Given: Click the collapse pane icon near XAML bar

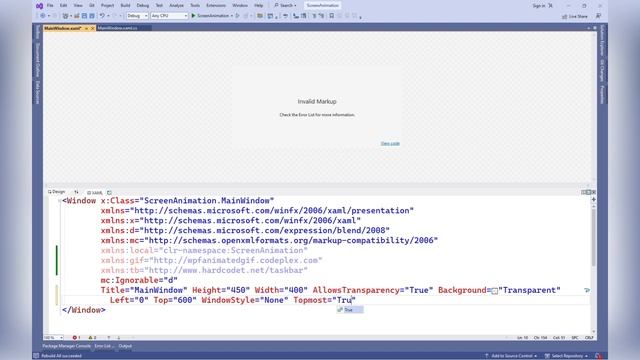Looking at the screenshot, I should click(593, 192).
